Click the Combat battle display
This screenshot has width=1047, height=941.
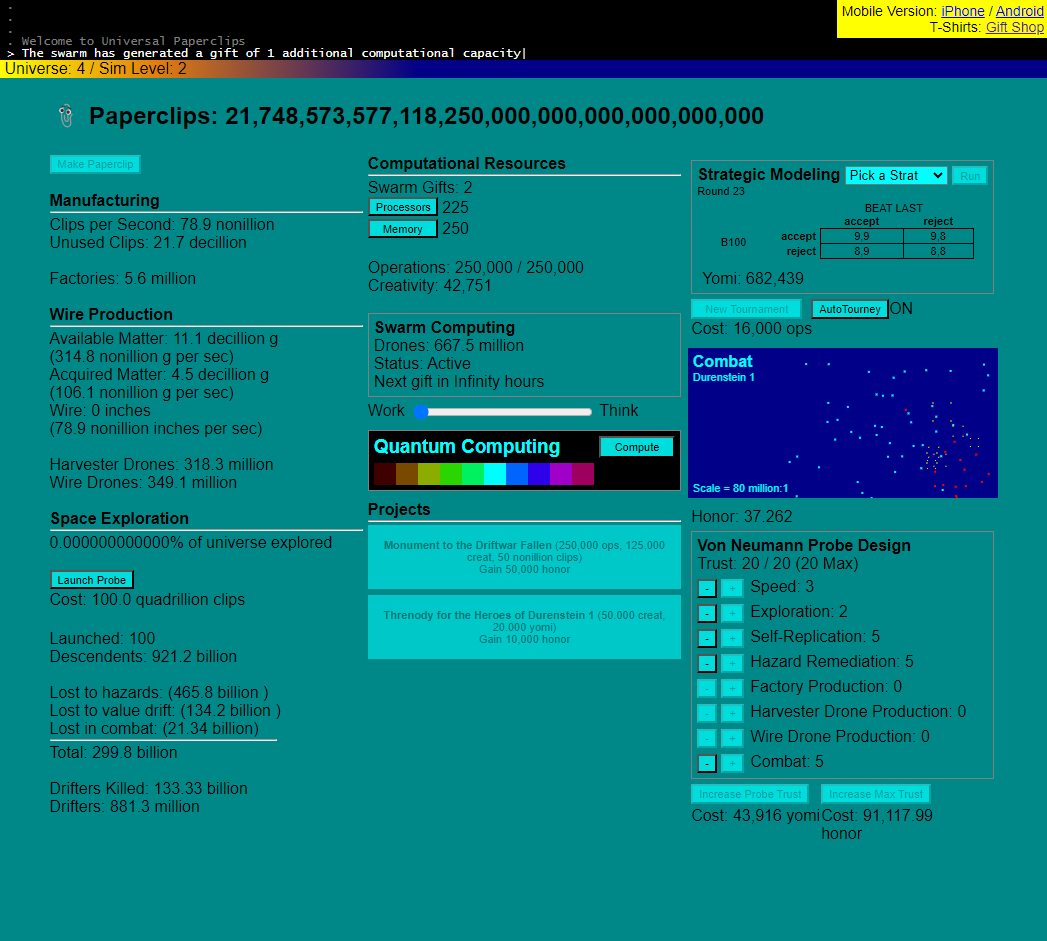coord(843,423)
